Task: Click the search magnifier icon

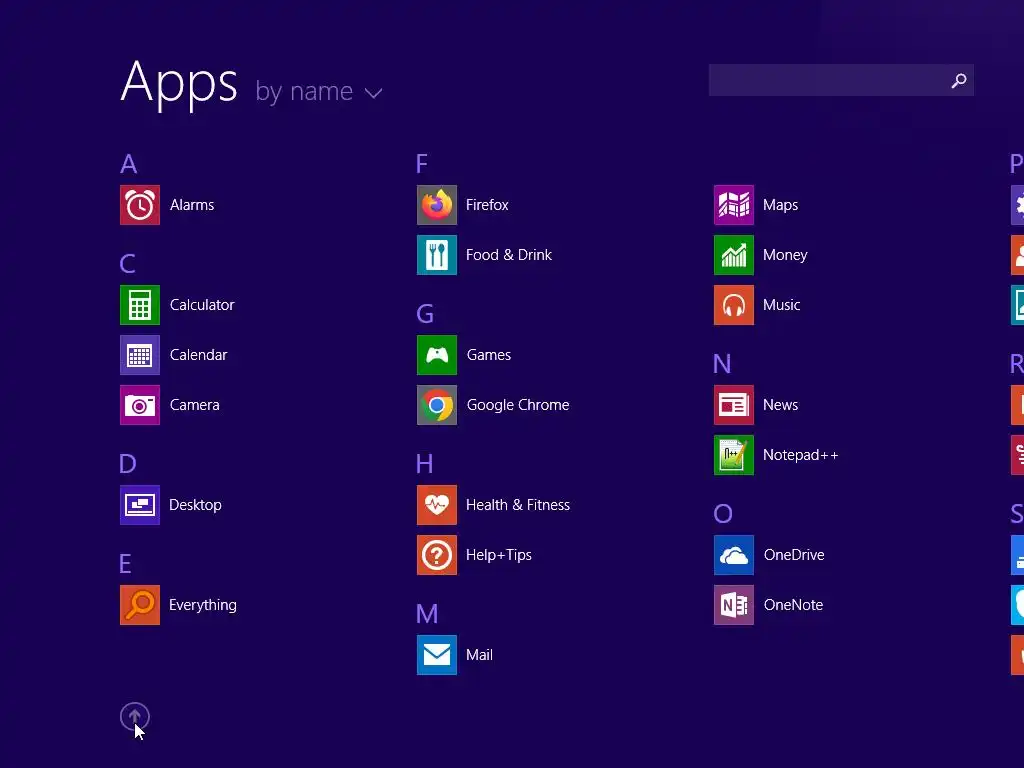Action: (959, 80)
